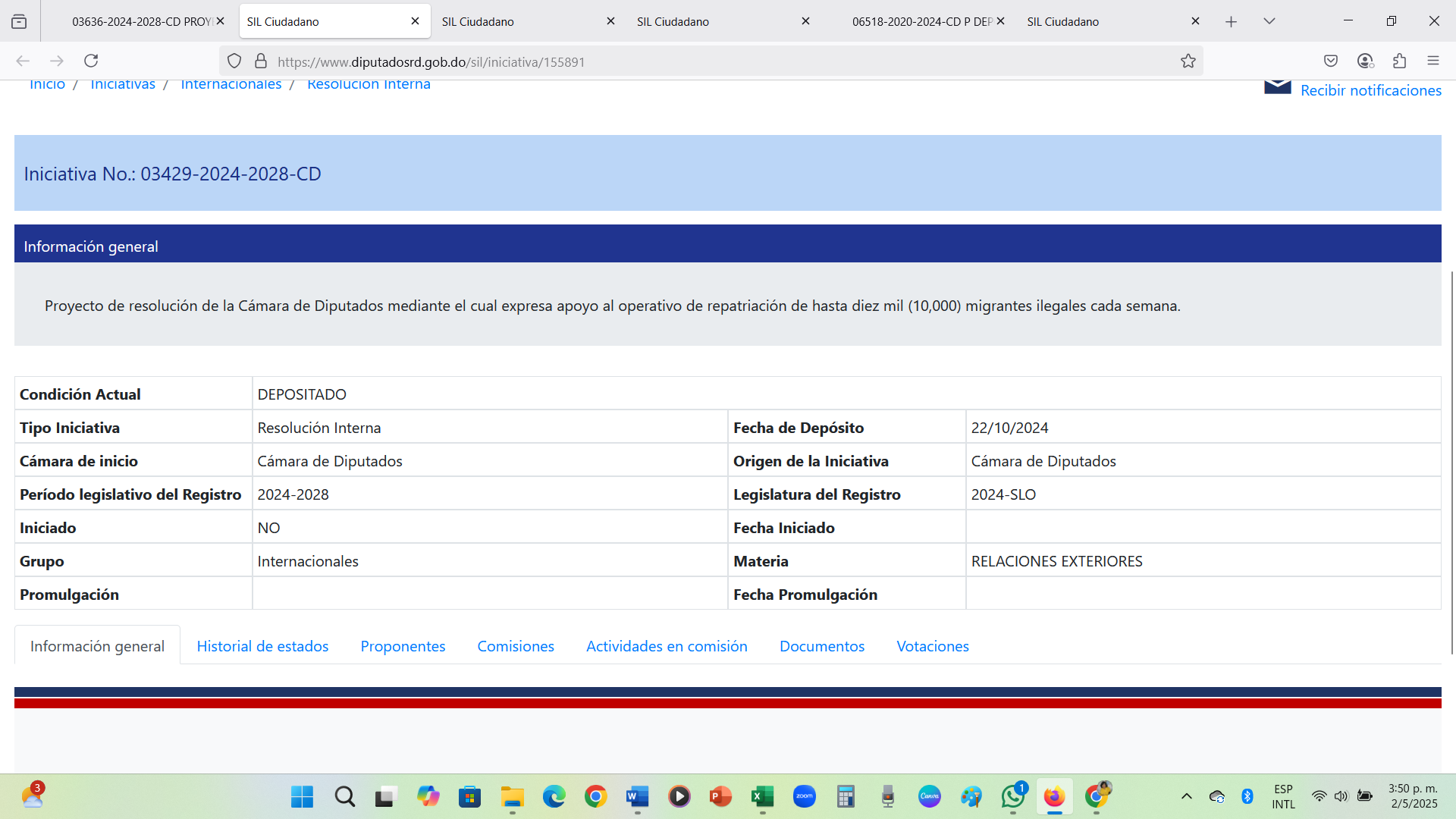Click the 2024-SLO legislatura value
Image resolution: width=1456 pixels, height=819 pixels.
[1003, 494]
